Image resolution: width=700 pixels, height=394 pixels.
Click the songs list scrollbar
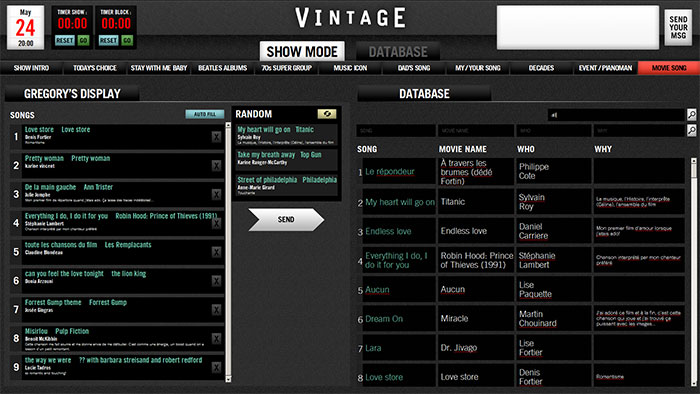(x=228, y=252)
